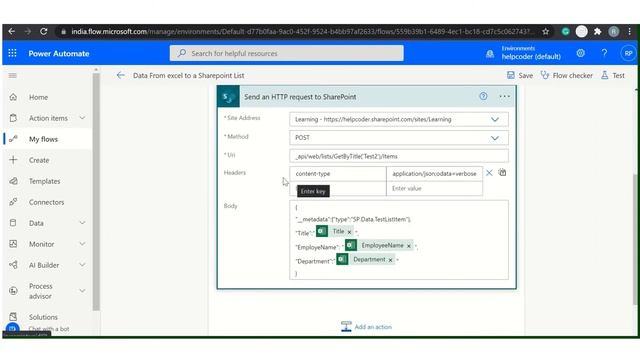
Task: Click the Excel icon on EmployeeName token
Action: click(x=351, y=245)
